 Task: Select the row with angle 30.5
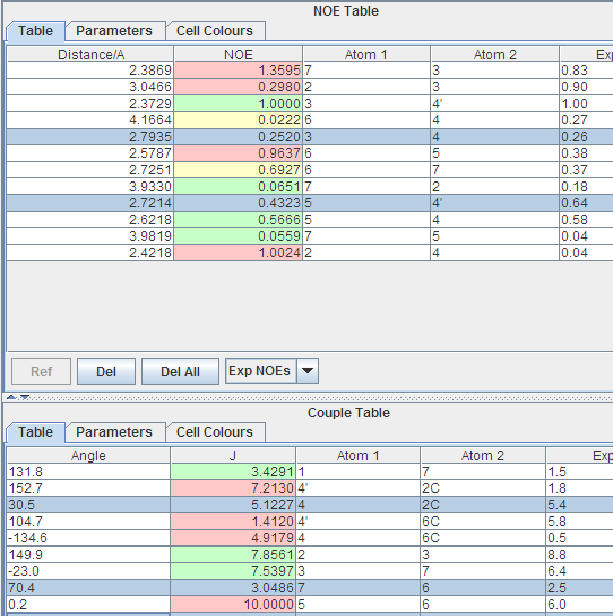310,504
